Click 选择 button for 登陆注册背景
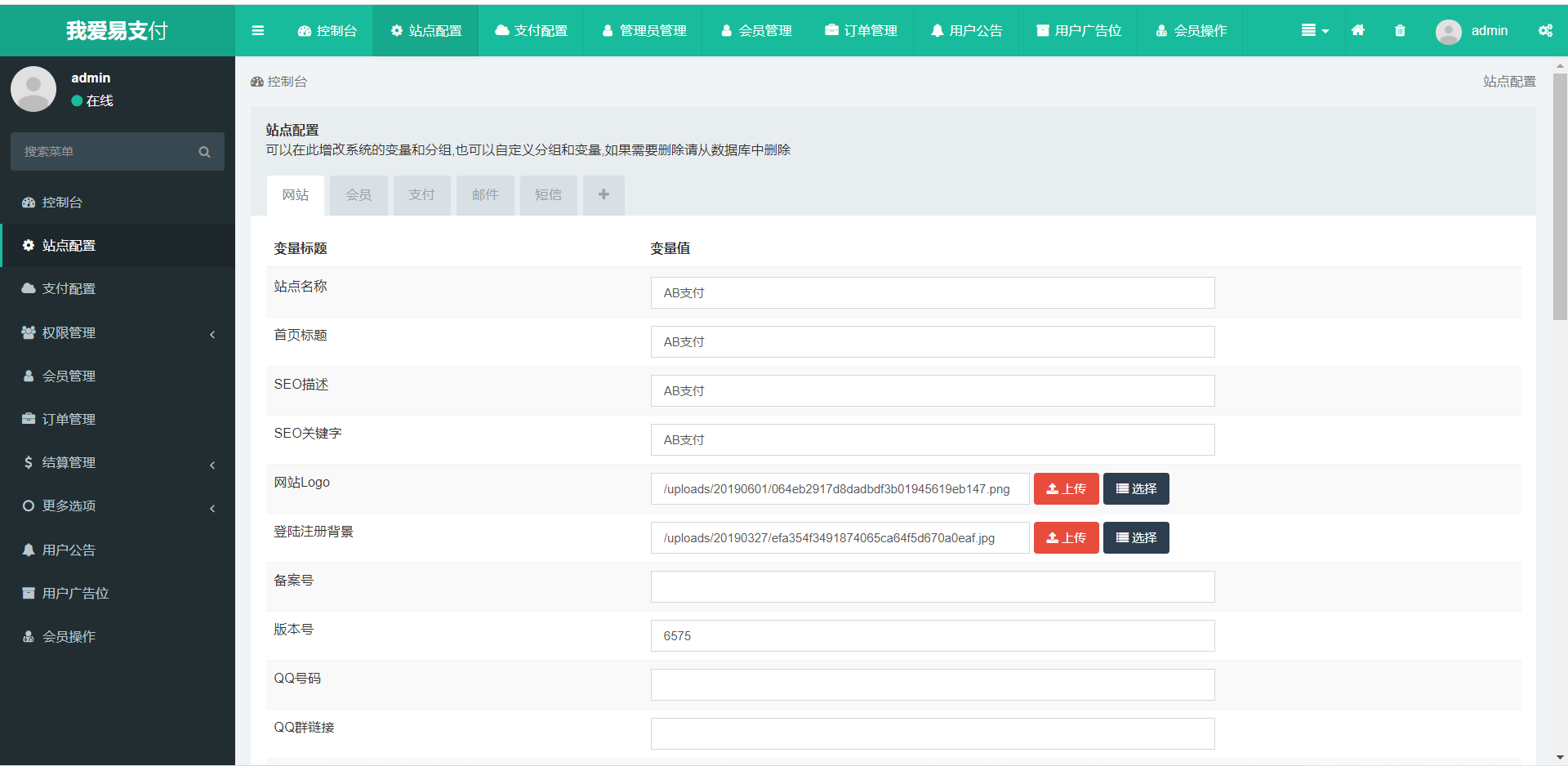This screenshot has width=1568, height=766. (1136, 538)
